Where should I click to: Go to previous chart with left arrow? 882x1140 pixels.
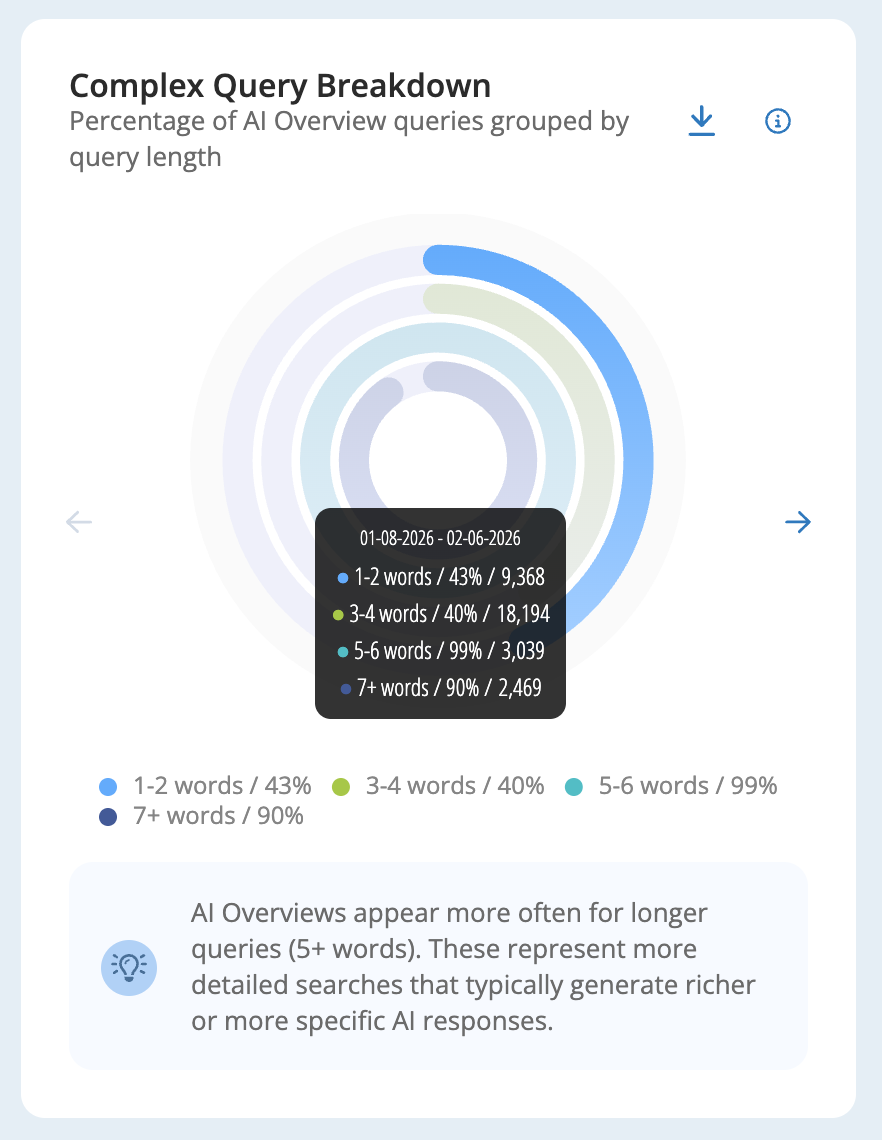[79, 522]
